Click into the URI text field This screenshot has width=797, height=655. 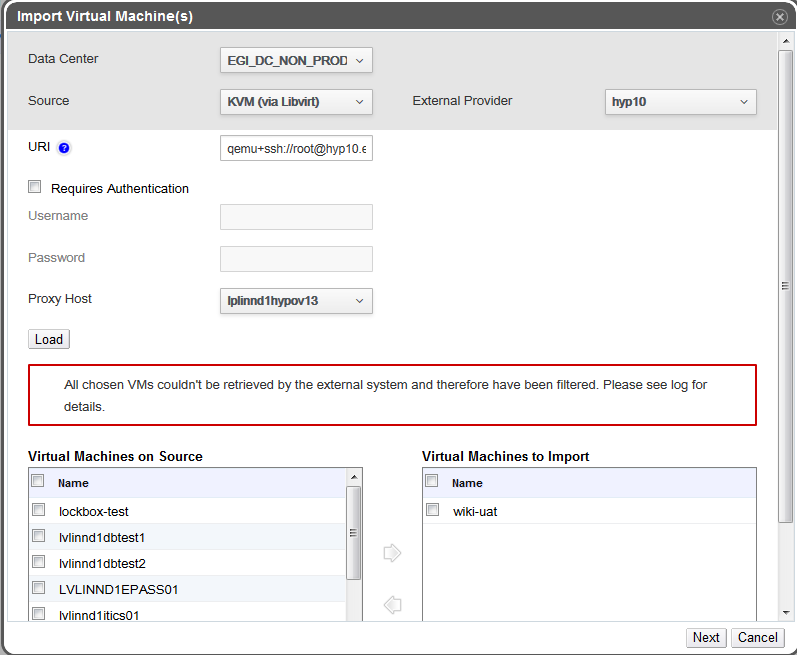pos(296,149)
